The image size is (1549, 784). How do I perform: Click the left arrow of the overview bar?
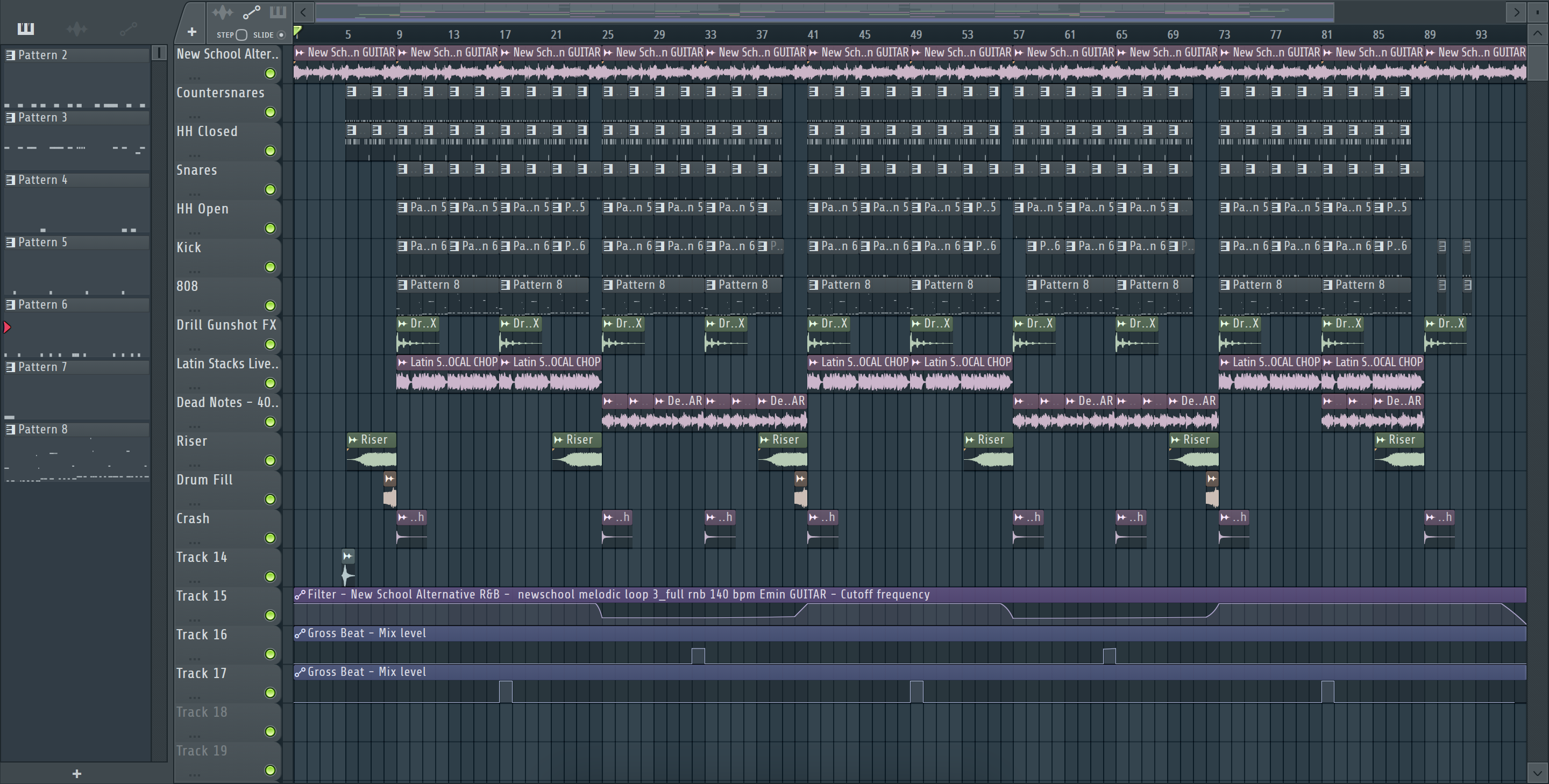coord(304,12)
